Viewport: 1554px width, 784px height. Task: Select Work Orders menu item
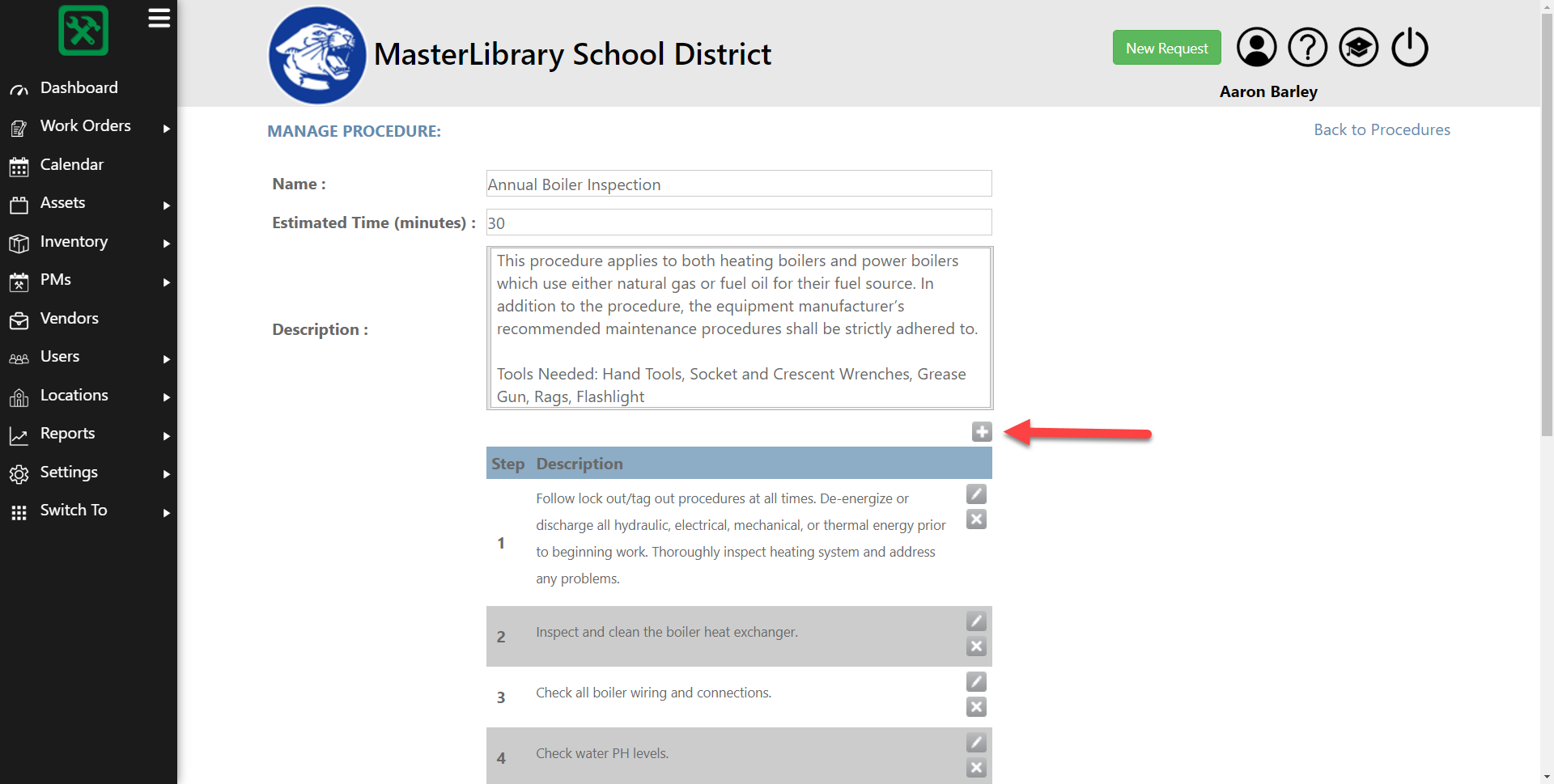86,125
